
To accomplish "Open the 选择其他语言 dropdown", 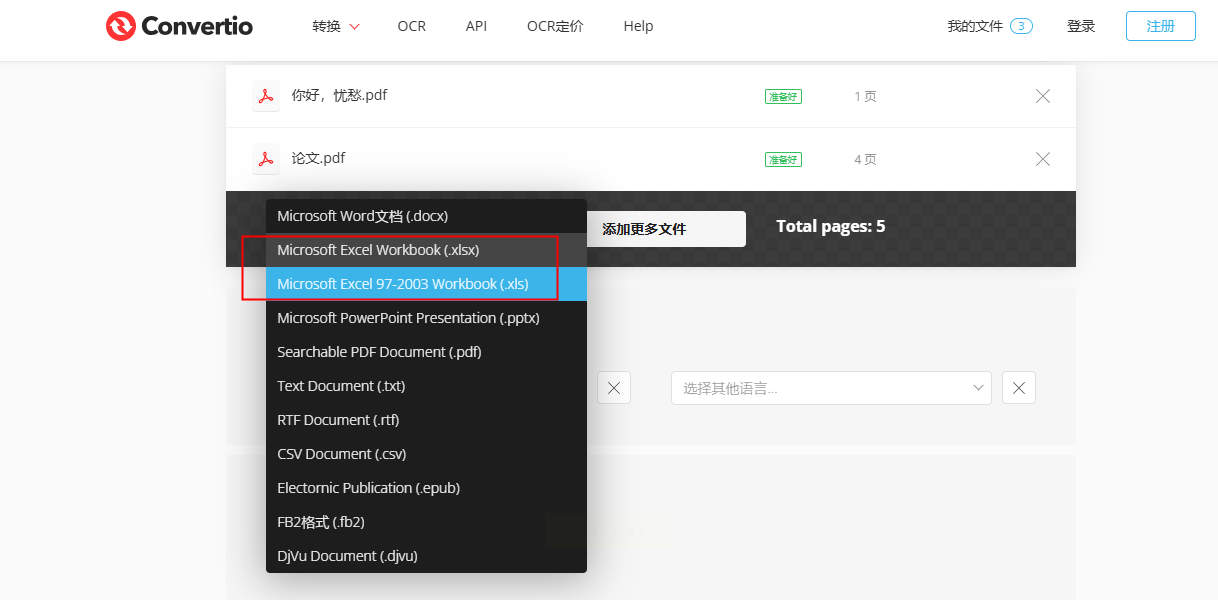I will pyautogui.click(x=831, y=388).
